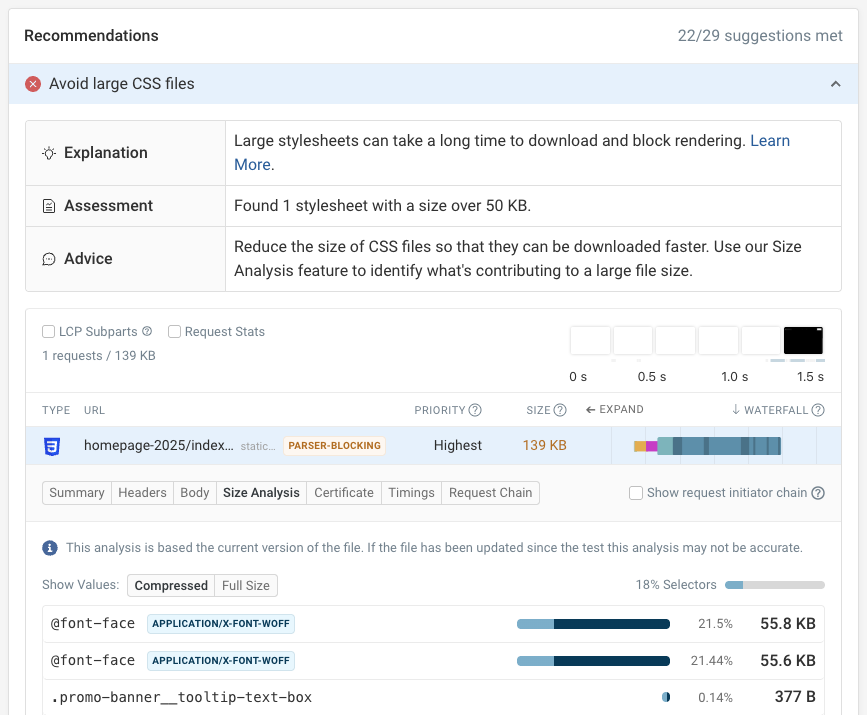Viewport: 867px width, 715px height.
Task: Follow the Learn More link
Action: 769,141
